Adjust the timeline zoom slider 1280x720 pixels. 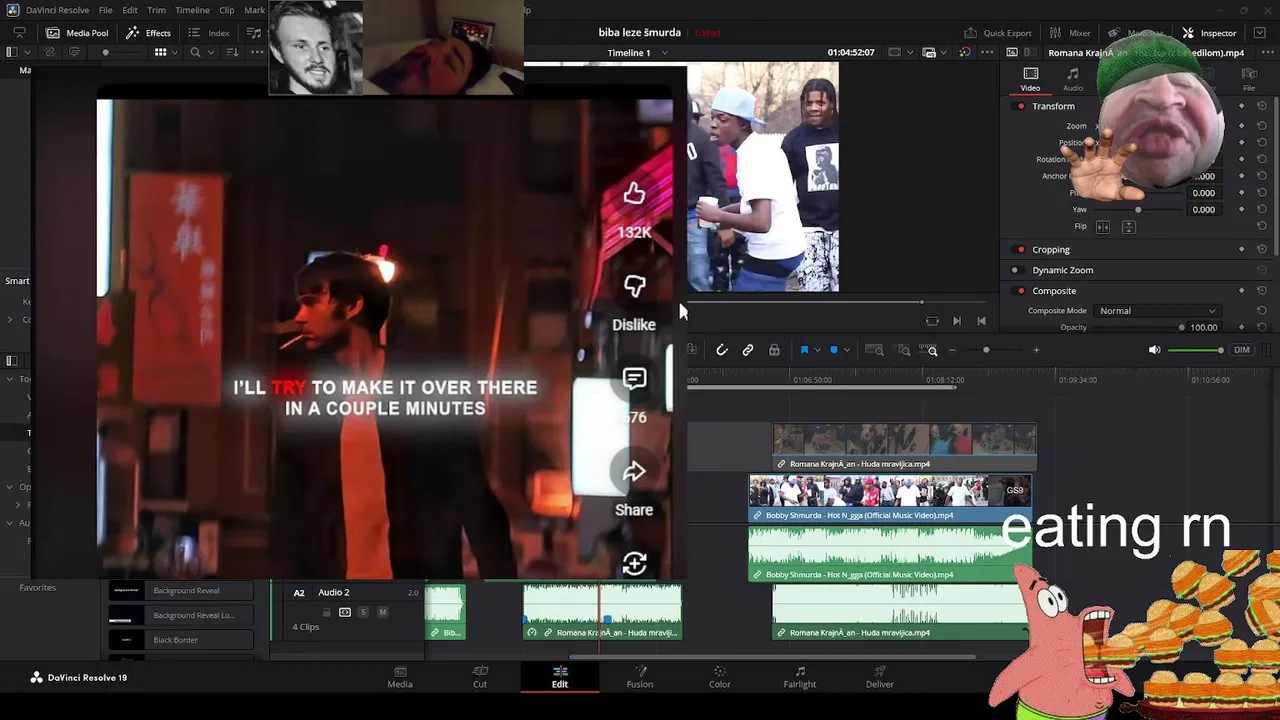click(x=987, y=350)
